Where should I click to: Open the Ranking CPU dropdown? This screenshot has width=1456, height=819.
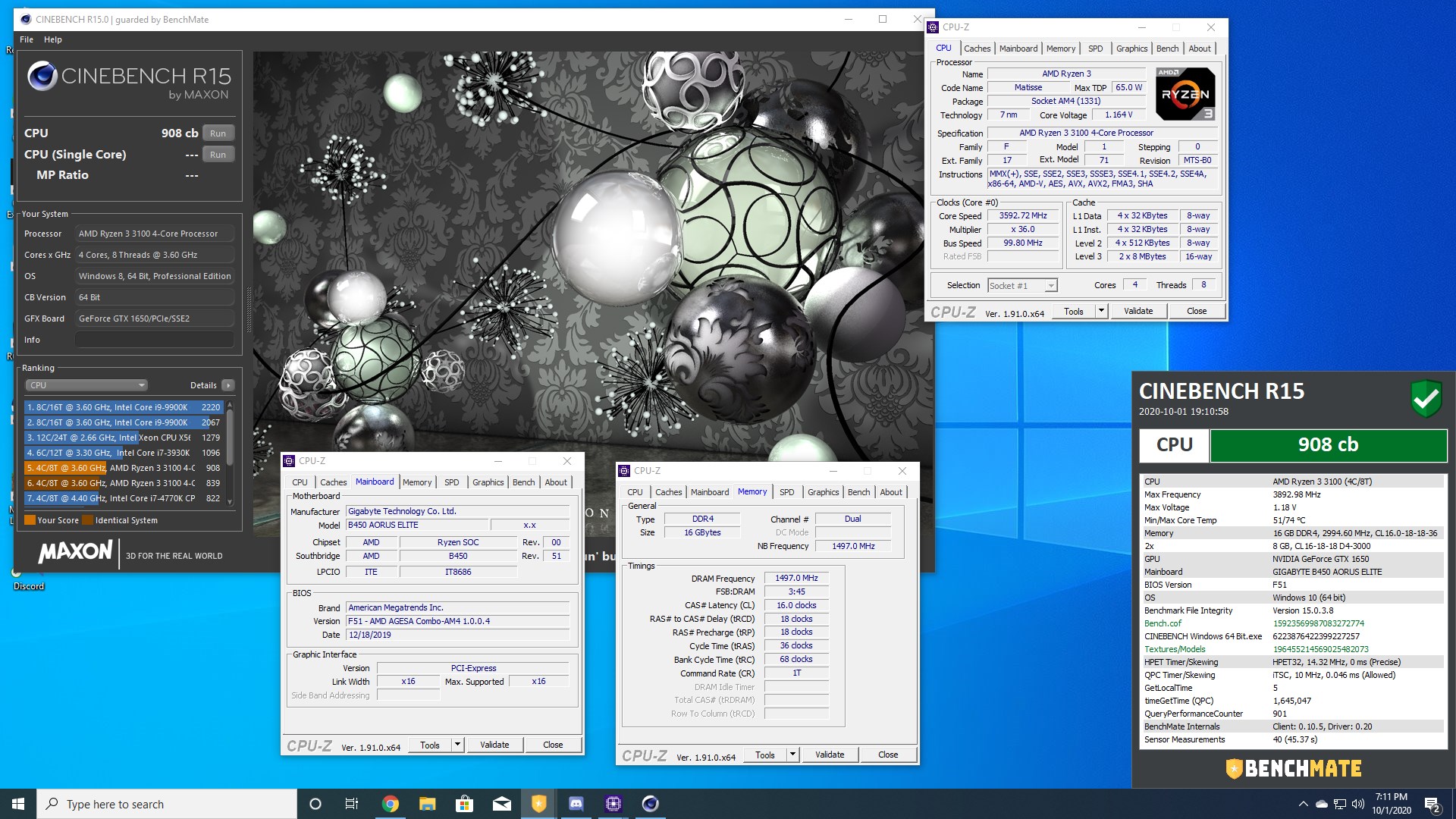pos(86,385)
